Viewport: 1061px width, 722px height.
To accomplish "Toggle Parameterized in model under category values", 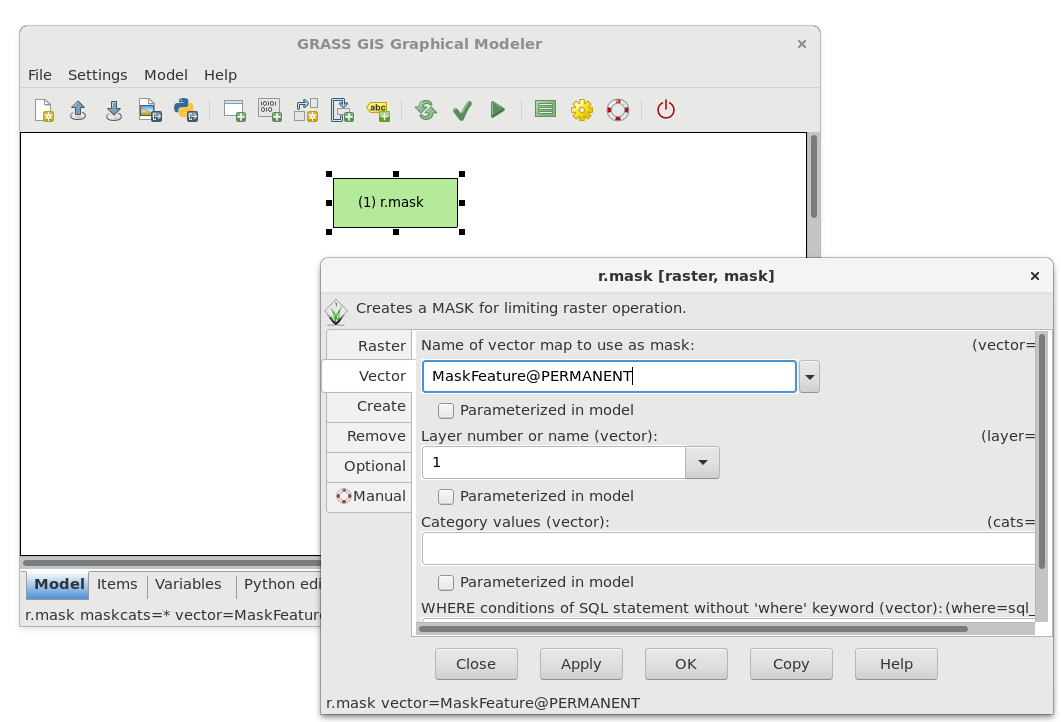I will point(446,583).
